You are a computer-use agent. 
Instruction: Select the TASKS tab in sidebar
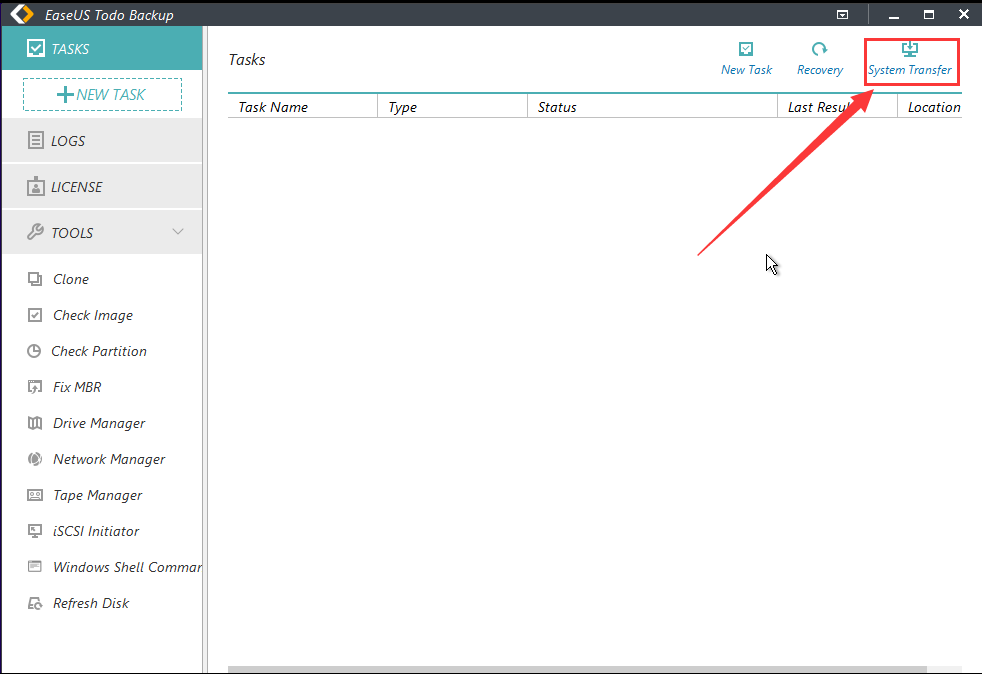pos(102,48)
